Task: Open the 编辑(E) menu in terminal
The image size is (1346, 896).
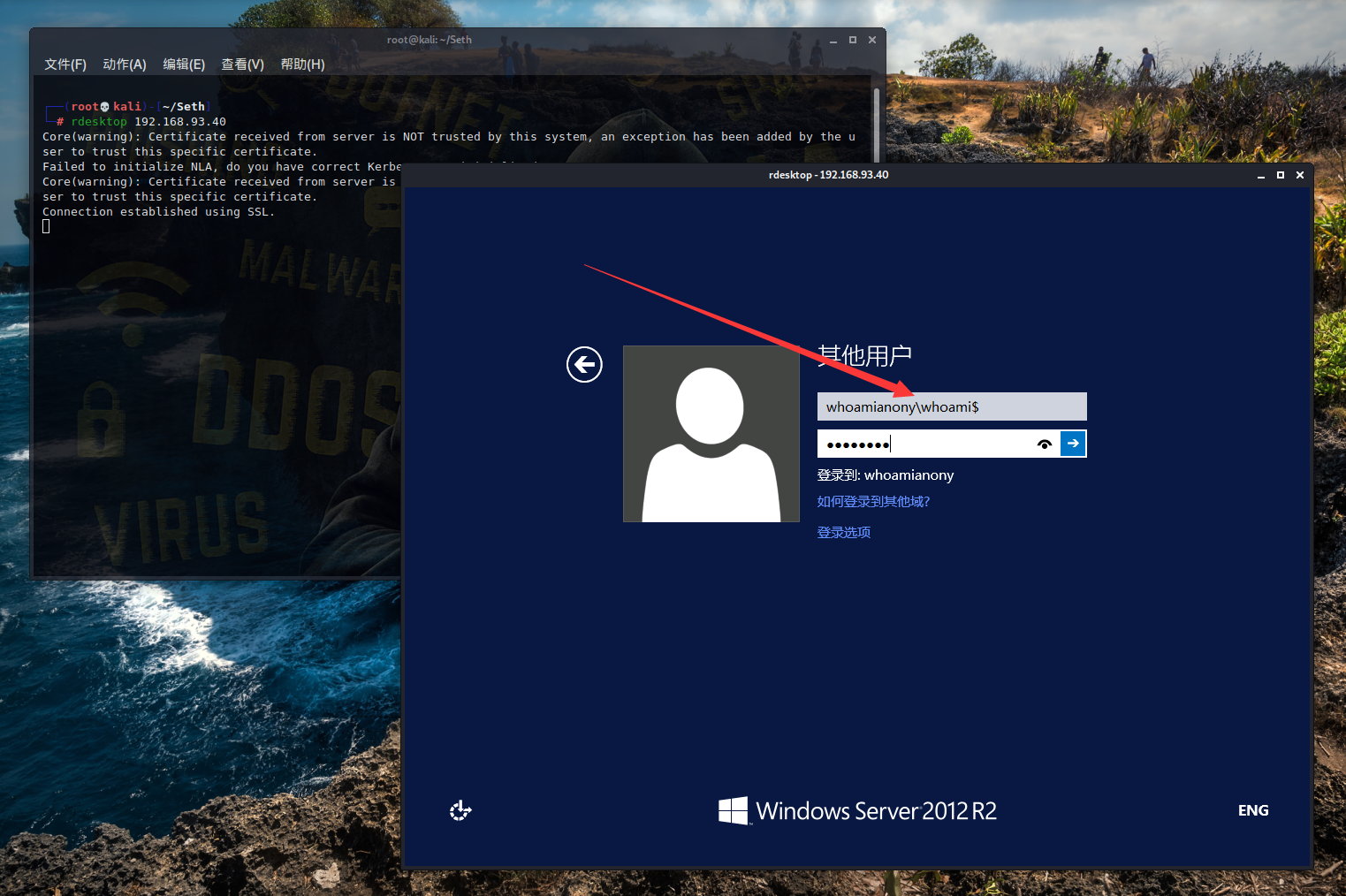Action: 184,65
